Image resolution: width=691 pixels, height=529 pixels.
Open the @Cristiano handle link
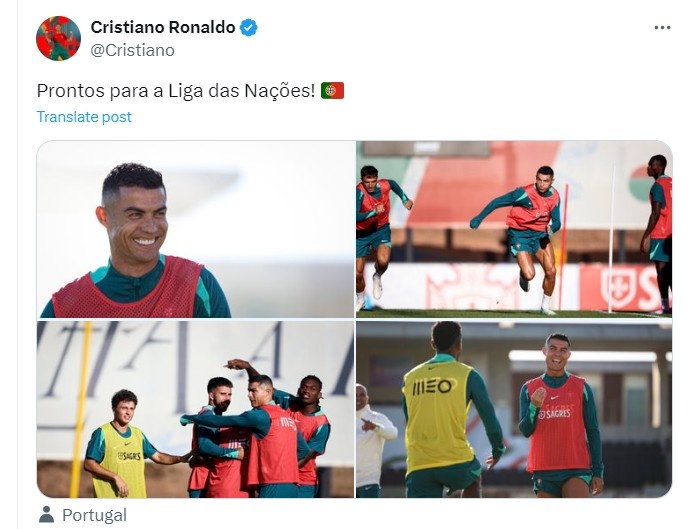coord(132,50)
